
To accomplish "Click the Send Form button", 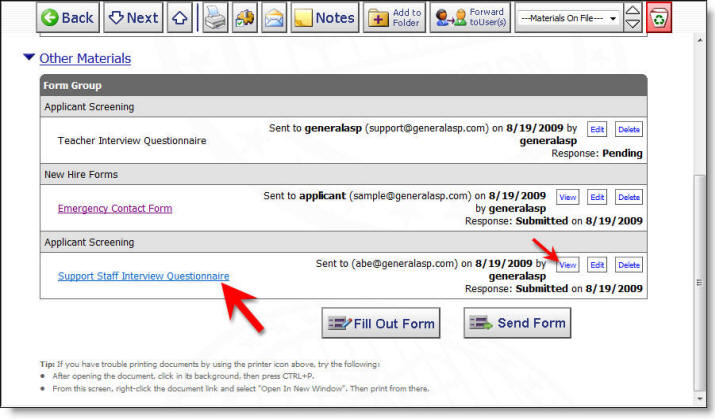I will coord(518,323).
